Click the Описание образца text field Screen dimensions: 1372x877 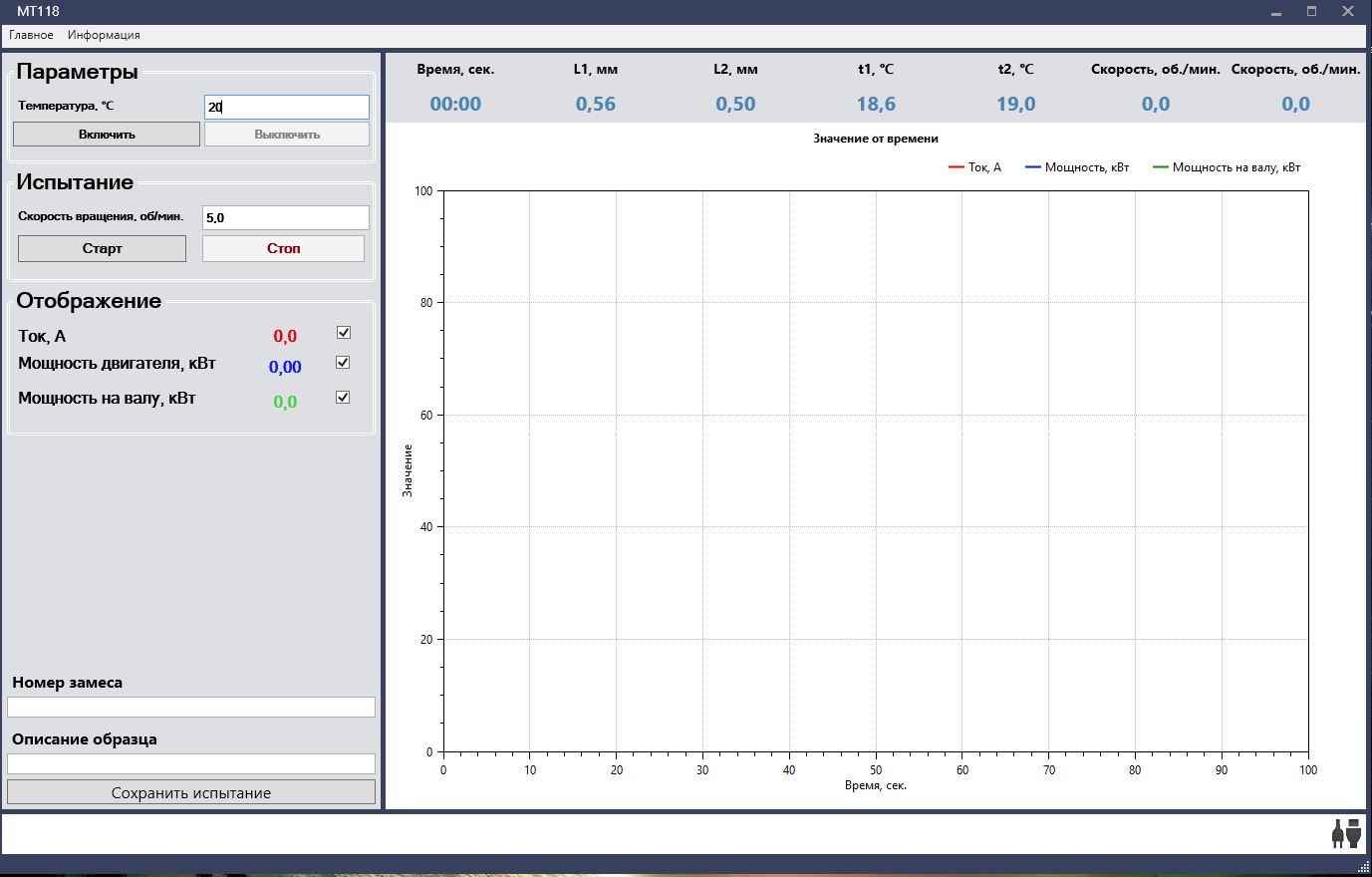click(x=191, y=763)
